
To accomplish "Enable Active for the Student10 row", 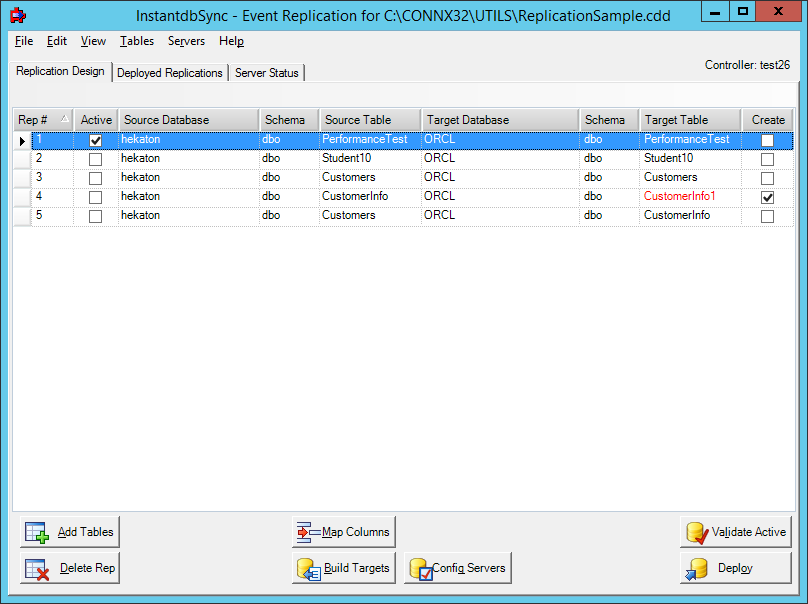I will pyautogui.click(x=95, y=159).
